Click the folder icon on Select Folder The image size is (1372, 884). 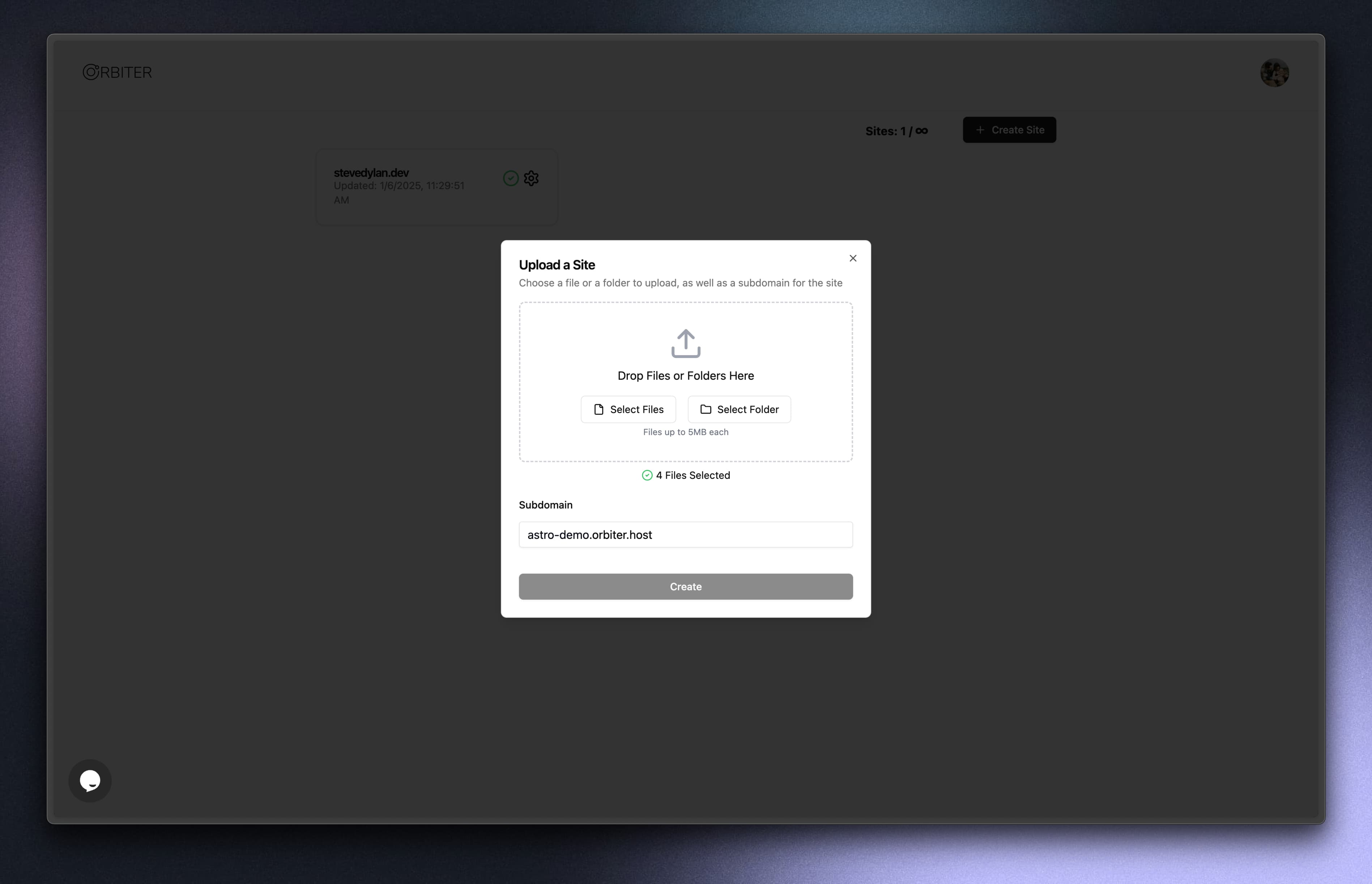[706, 409]
